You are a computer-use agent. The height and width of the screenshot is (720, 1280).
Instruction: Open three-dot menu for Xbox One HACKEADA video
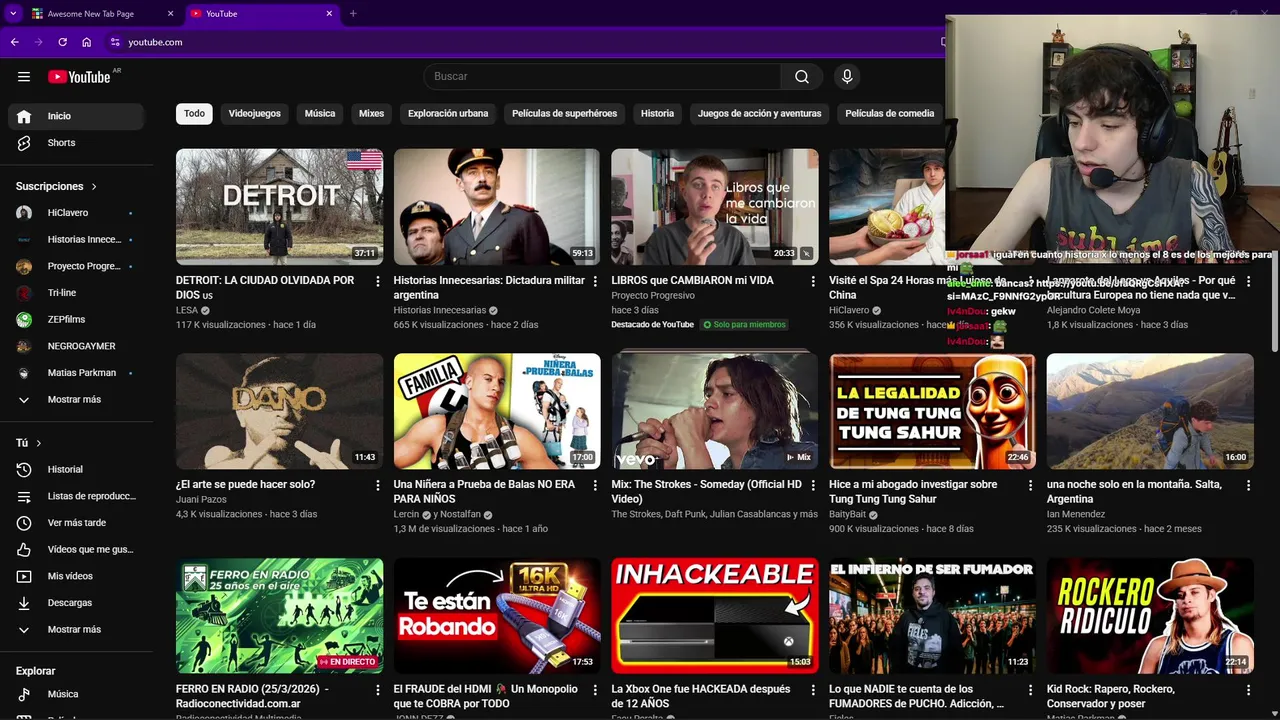click(813, 690)
